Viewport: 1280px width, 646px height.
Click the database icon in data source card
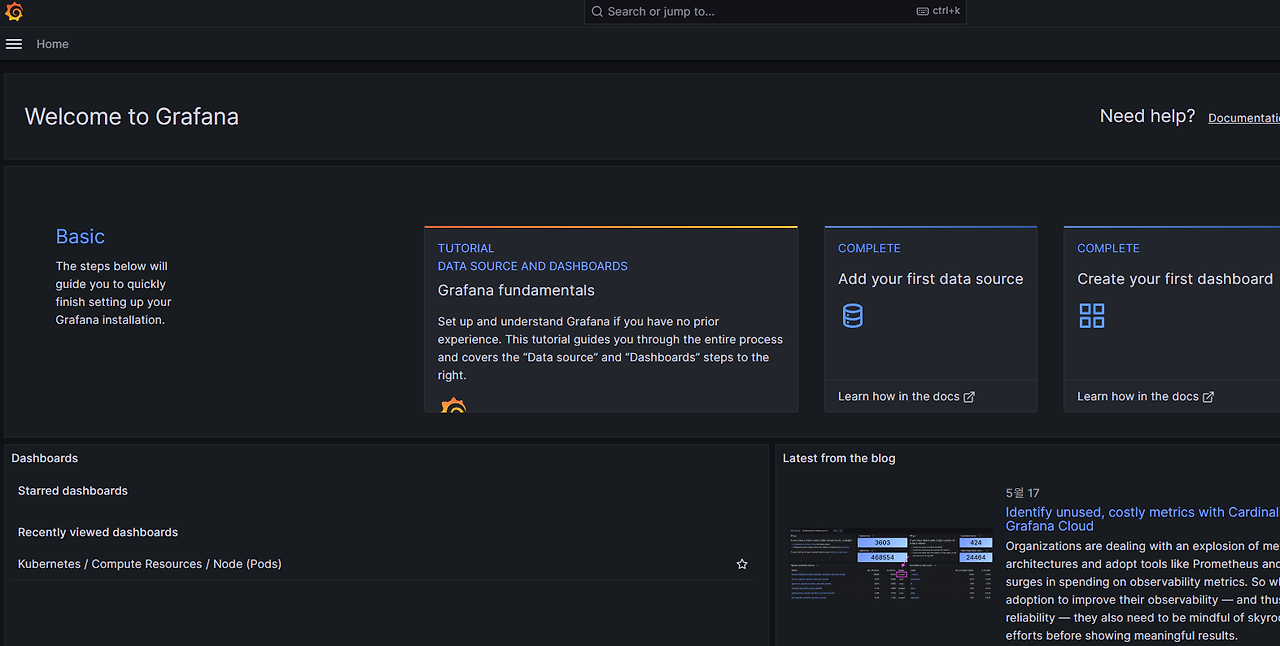coord(852,316)
